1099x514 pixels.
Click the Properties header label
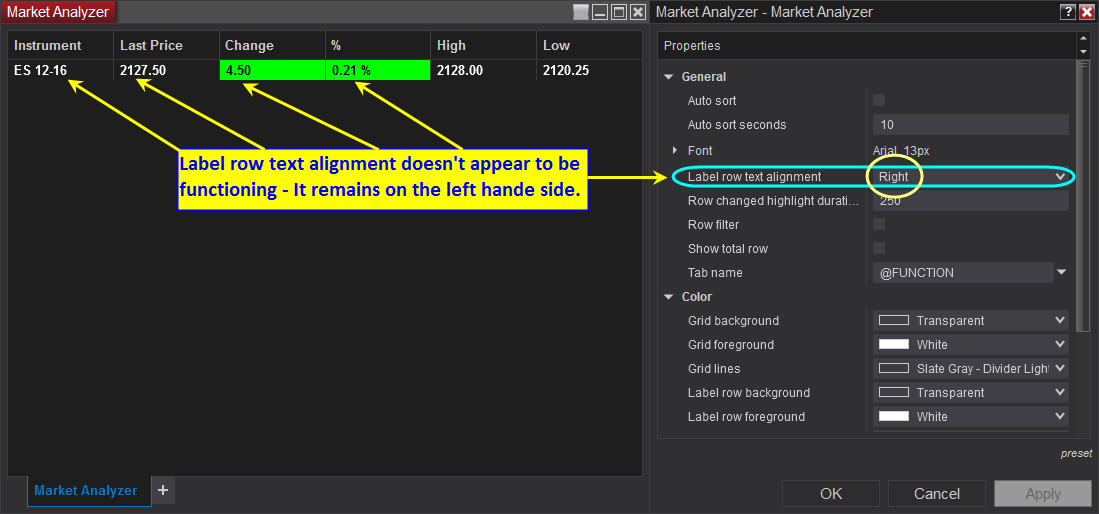pos(692,46)
